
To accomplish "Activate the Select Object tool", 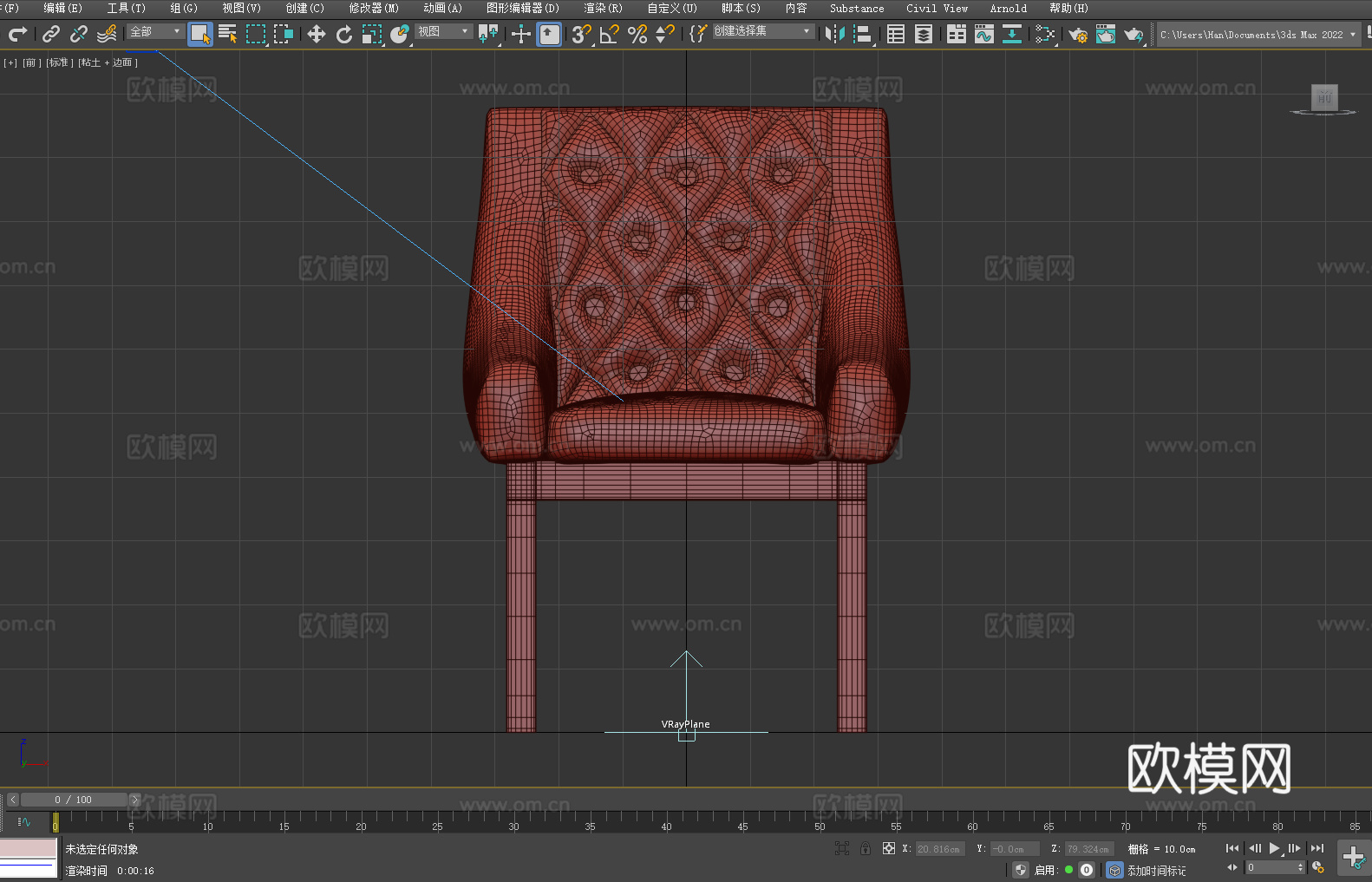I will tap(200, 34).
